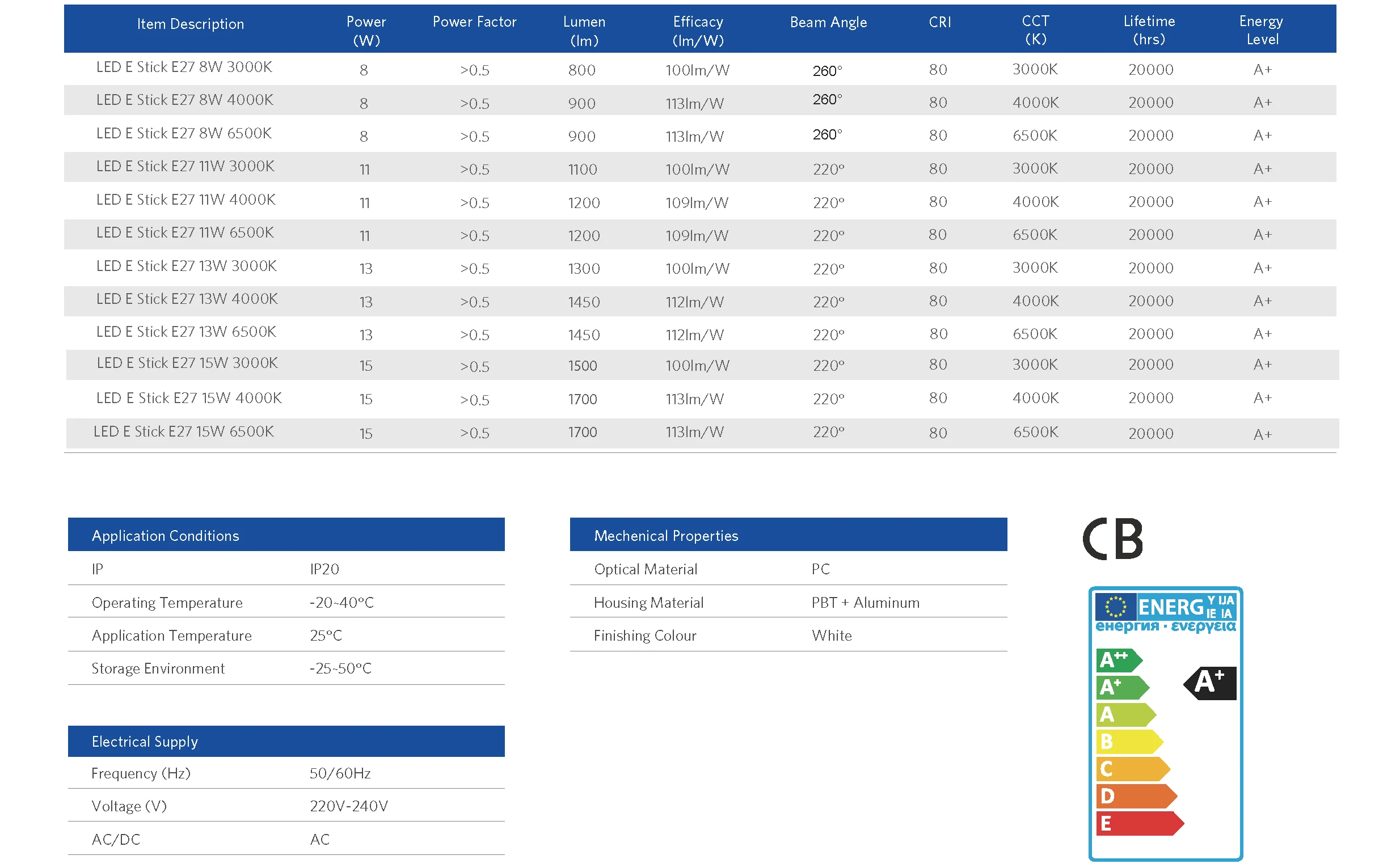This screenshot has height=868, width=1400.
Task: Click the dark green A++ energy arrow
Action: click(x=1118, y=660)
